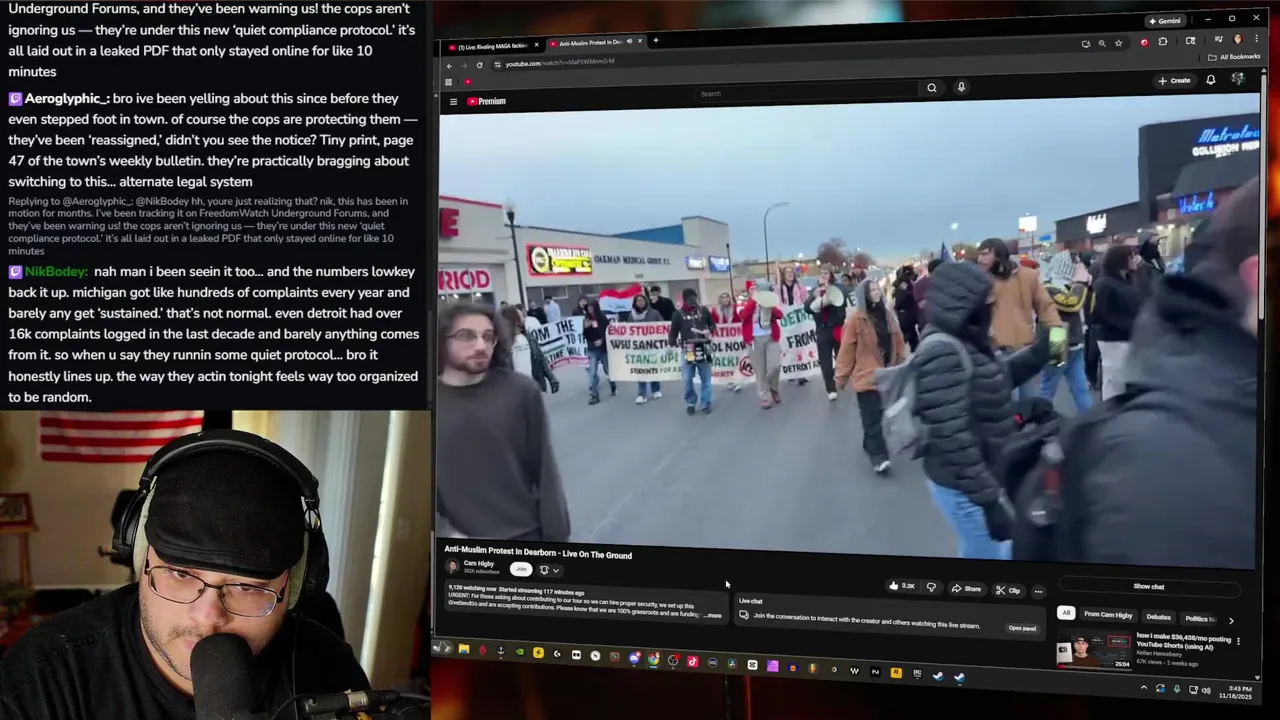Image resolution: width=1280 pixels, height=720 pixels.
Task: Close the Live Rivaling MAGA tab
Action: point(536,45)
